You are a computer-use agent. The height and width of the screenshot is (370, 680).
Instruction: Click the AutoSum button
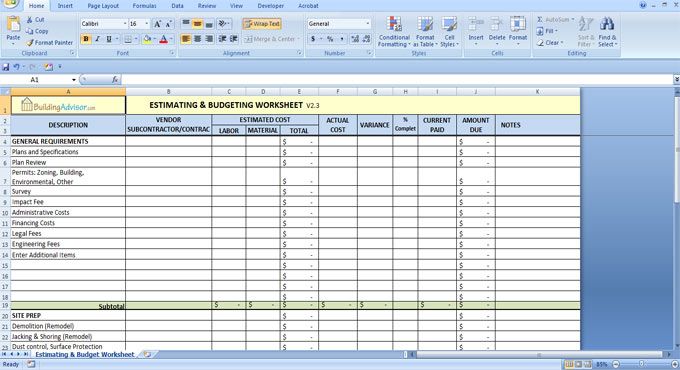pyautogui.click(x=555, y=20)
